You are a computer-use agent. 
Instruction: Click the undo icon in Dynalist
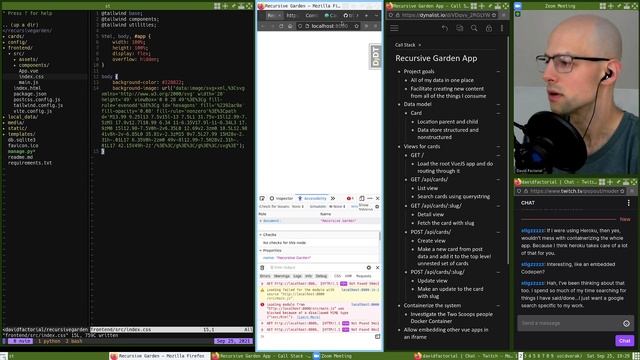click(445, 28)
